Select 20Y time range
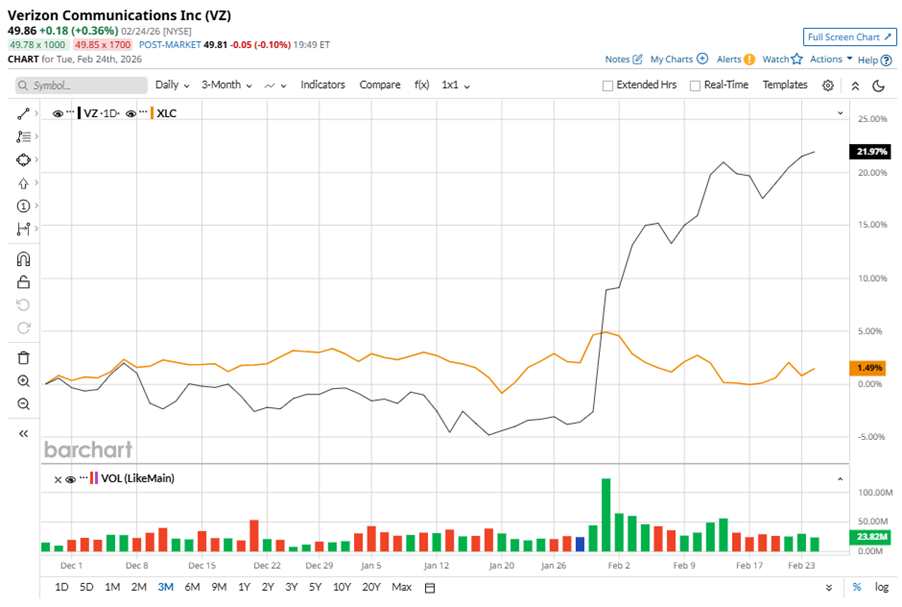The width and height of the screenshot is (902, 607). [371, 587]
